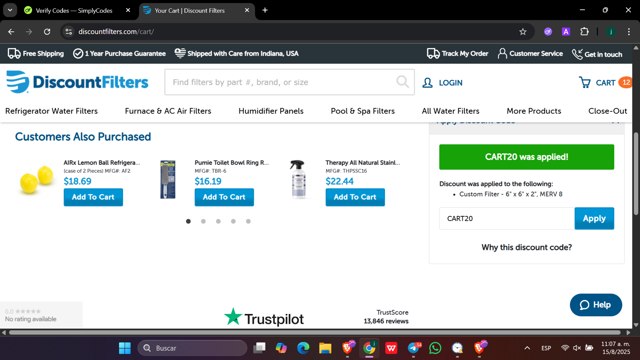Open the Windows Start menu
640x360 pixels.
[x=124, y=348]
